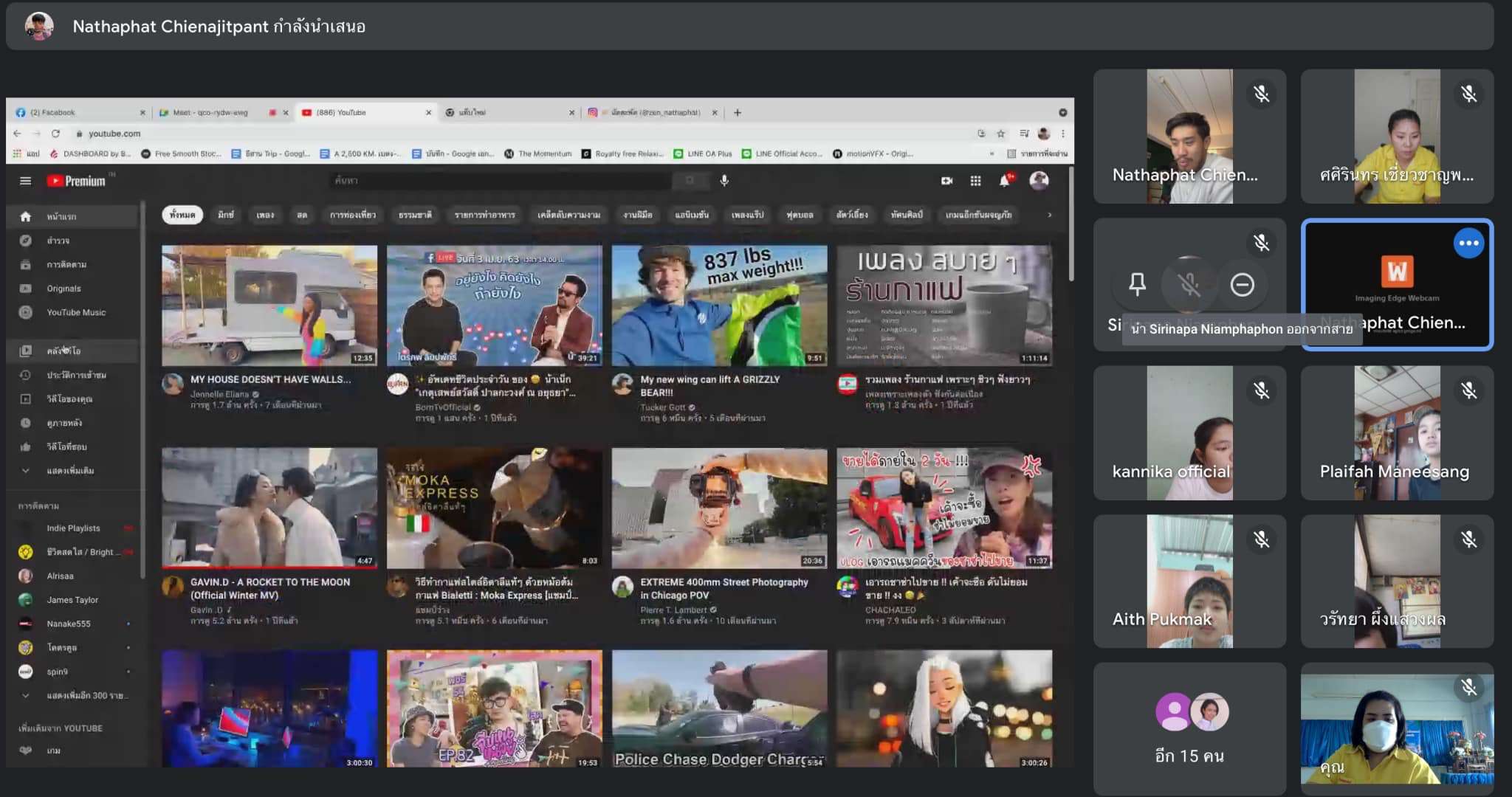Click the YouTube search input field
The image size is (1512, 797).
point(502,181)
